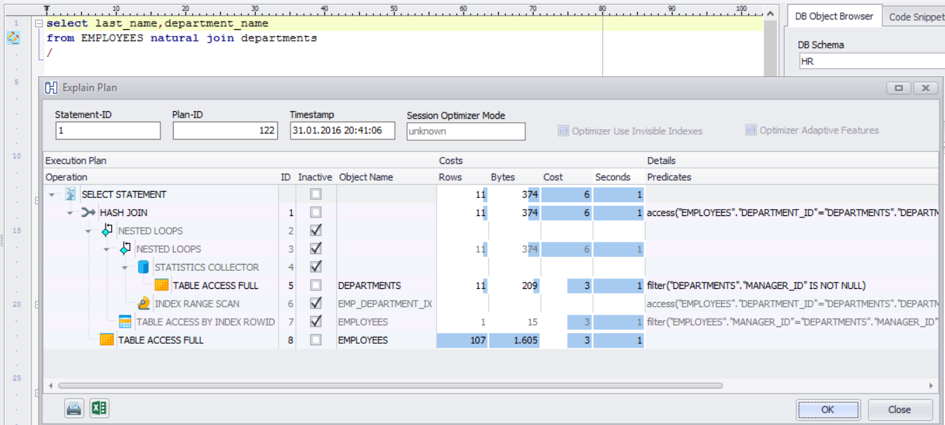The image size is (945, 425).
Task: Toggle Inactive checkbox for HASH JOIN row
Action: 316,213
